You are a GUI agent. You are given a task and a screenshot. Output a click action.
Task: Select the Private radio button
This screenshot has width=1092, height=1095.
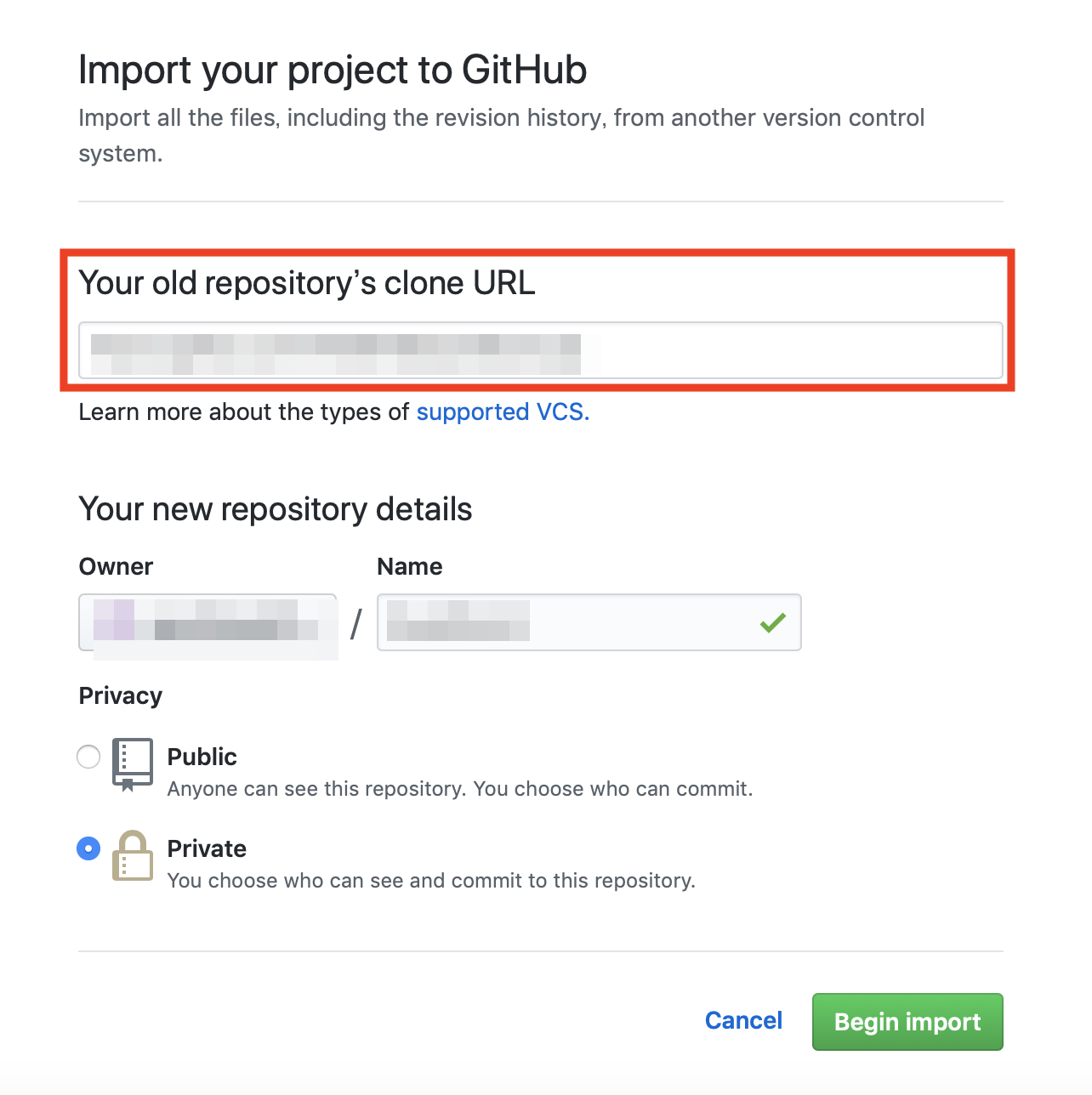[88, 848]
